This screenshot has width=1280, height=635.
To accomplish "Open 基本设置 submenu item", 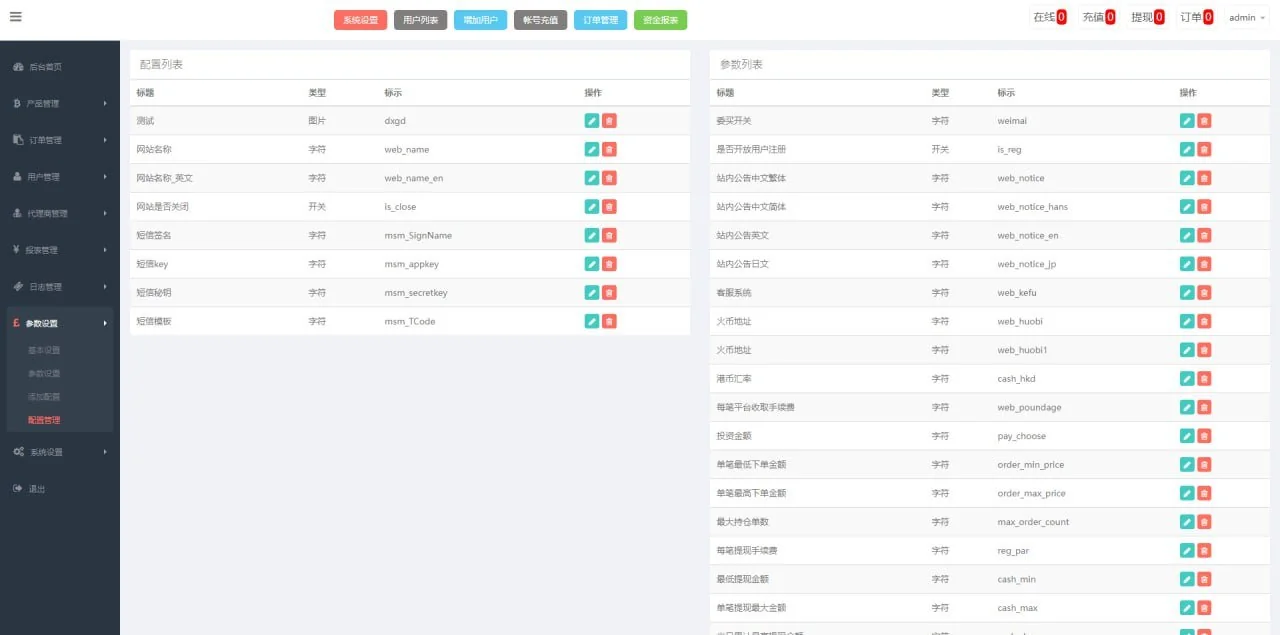I will pos(44,350).
